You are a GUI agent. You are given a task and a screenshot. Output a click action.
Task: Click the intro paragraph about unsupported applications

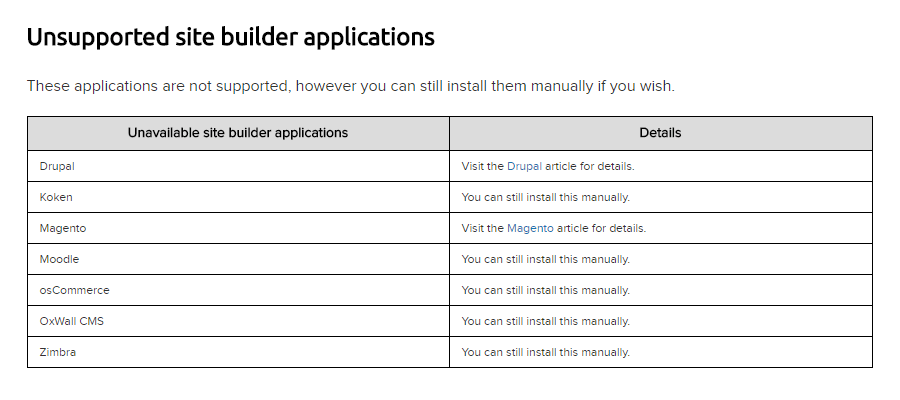tap(351, 87)
